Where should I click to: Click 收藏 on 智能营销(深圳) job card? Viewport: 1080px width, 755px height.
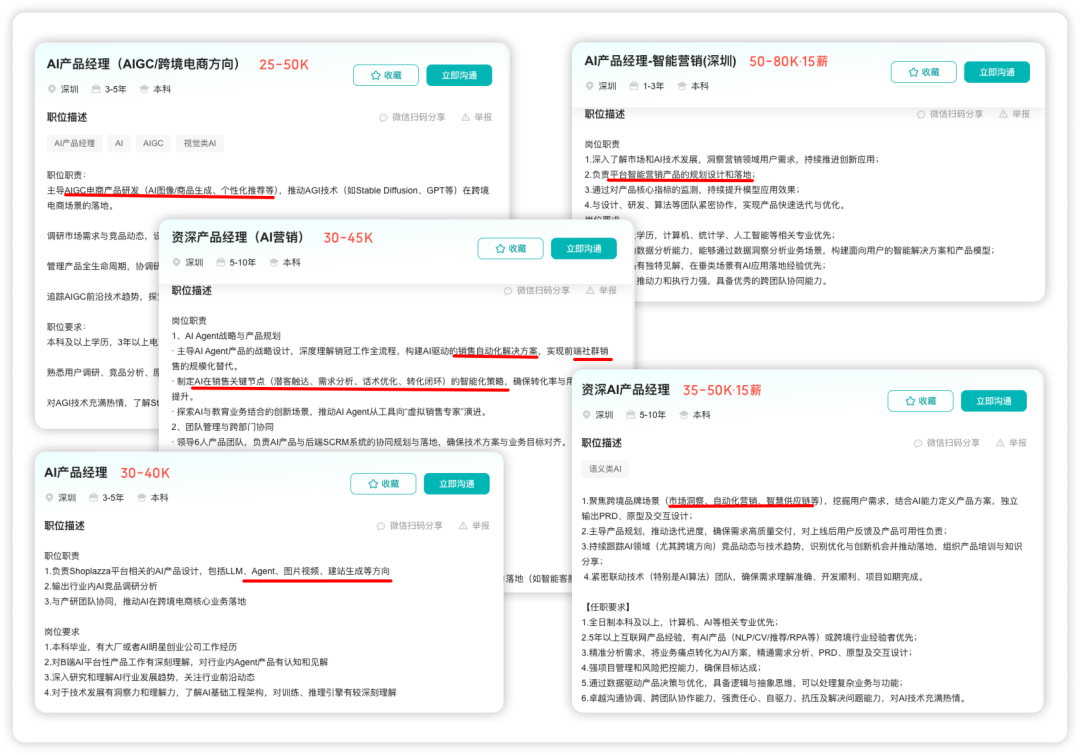click(x=924, y=72)
